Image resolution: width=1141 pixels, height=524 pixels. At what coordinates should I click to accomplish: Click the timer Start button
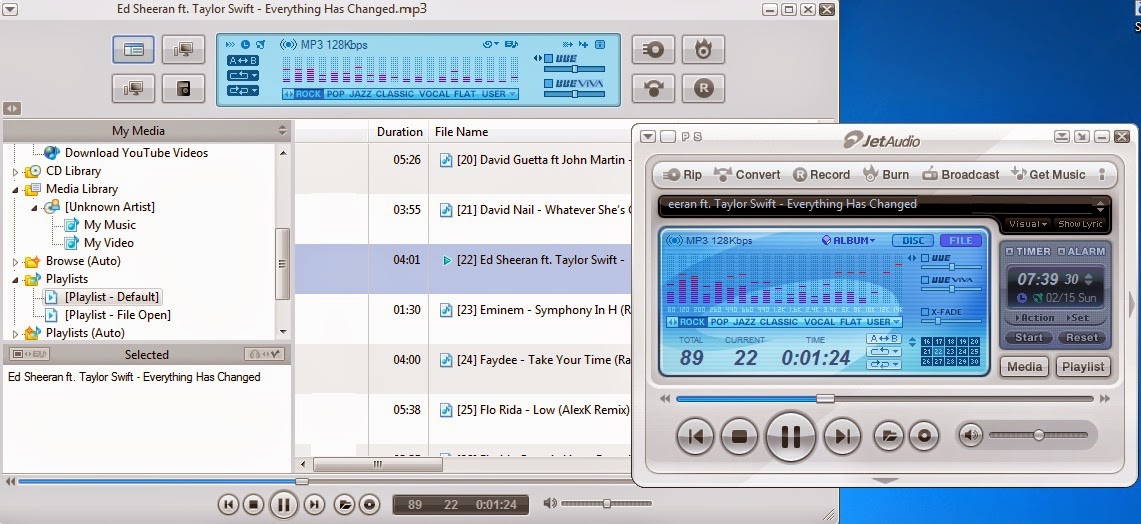coord(1029,338)
